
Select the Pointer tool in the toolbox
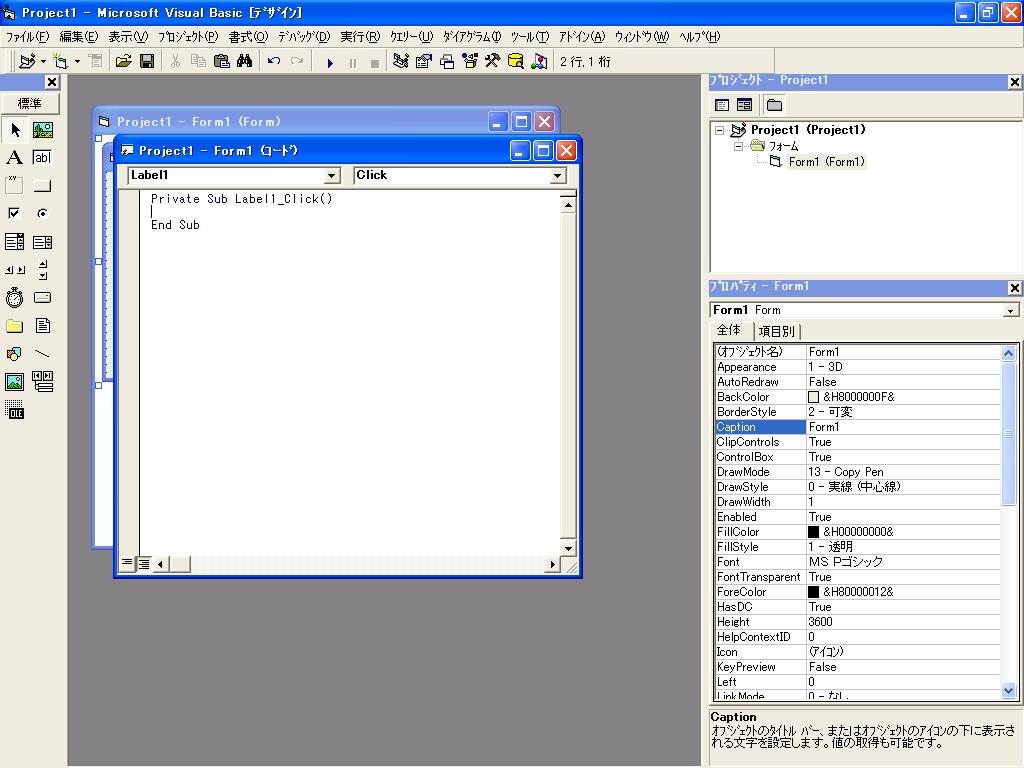pyautogui.click(x=14, y=130)
